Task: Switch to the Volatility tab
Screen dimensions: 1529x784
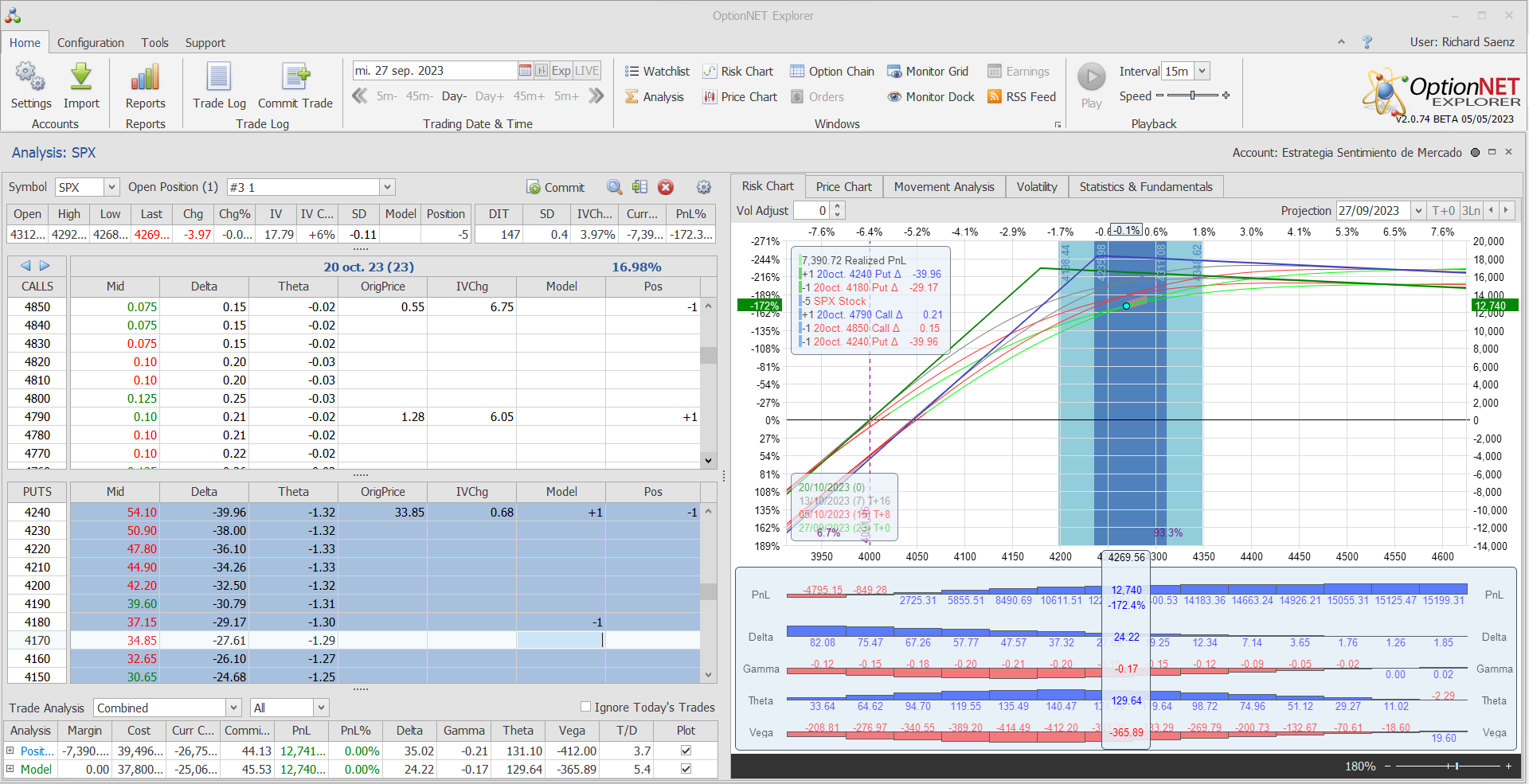Action: (1036, 187)
